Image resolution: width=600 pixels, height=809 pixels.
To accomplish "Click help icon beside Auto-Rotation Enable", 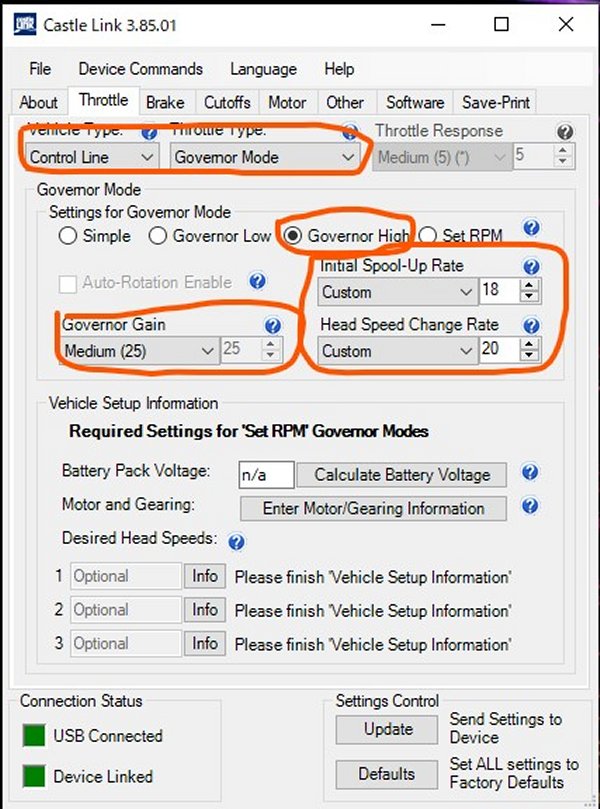I will 257,282.
